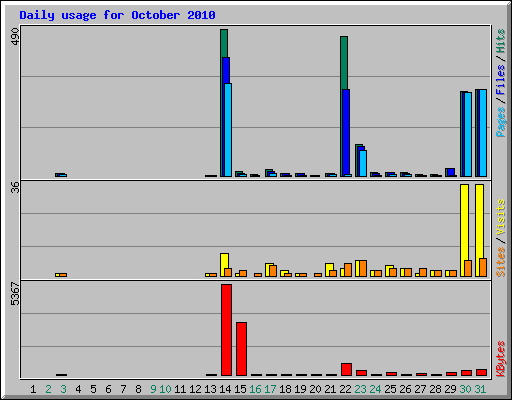Click day 25 on the x-axis
The width and height of the screenshot is (512, 400).
click(390, 389)
